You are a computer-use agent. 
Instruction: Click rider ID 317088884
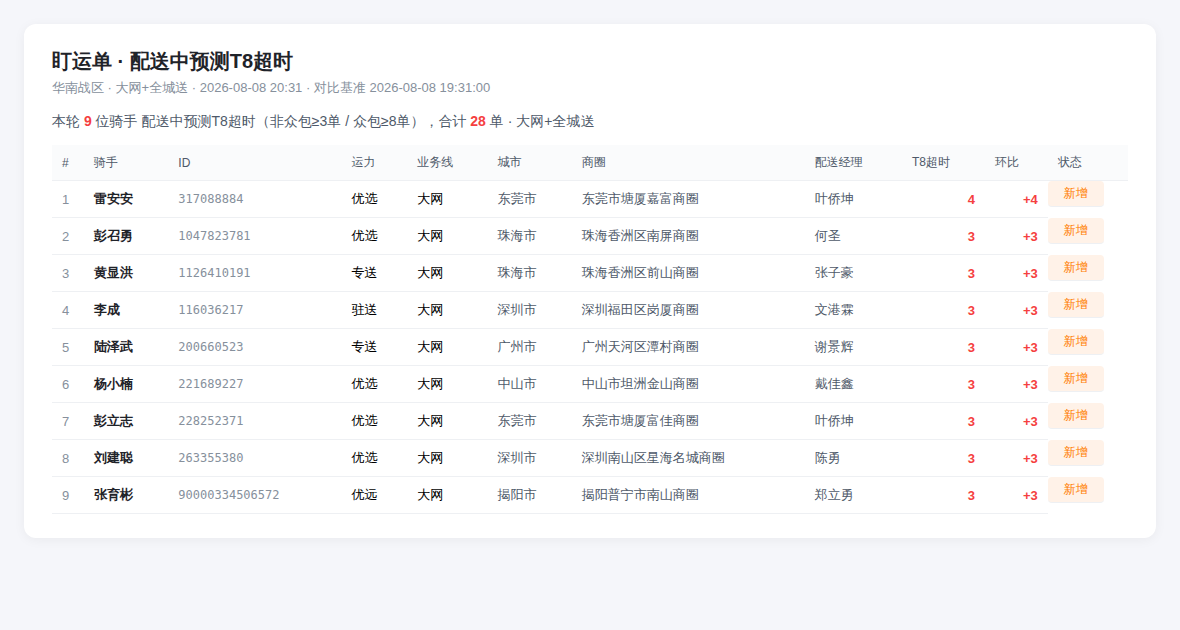click(x=211, y=199)
